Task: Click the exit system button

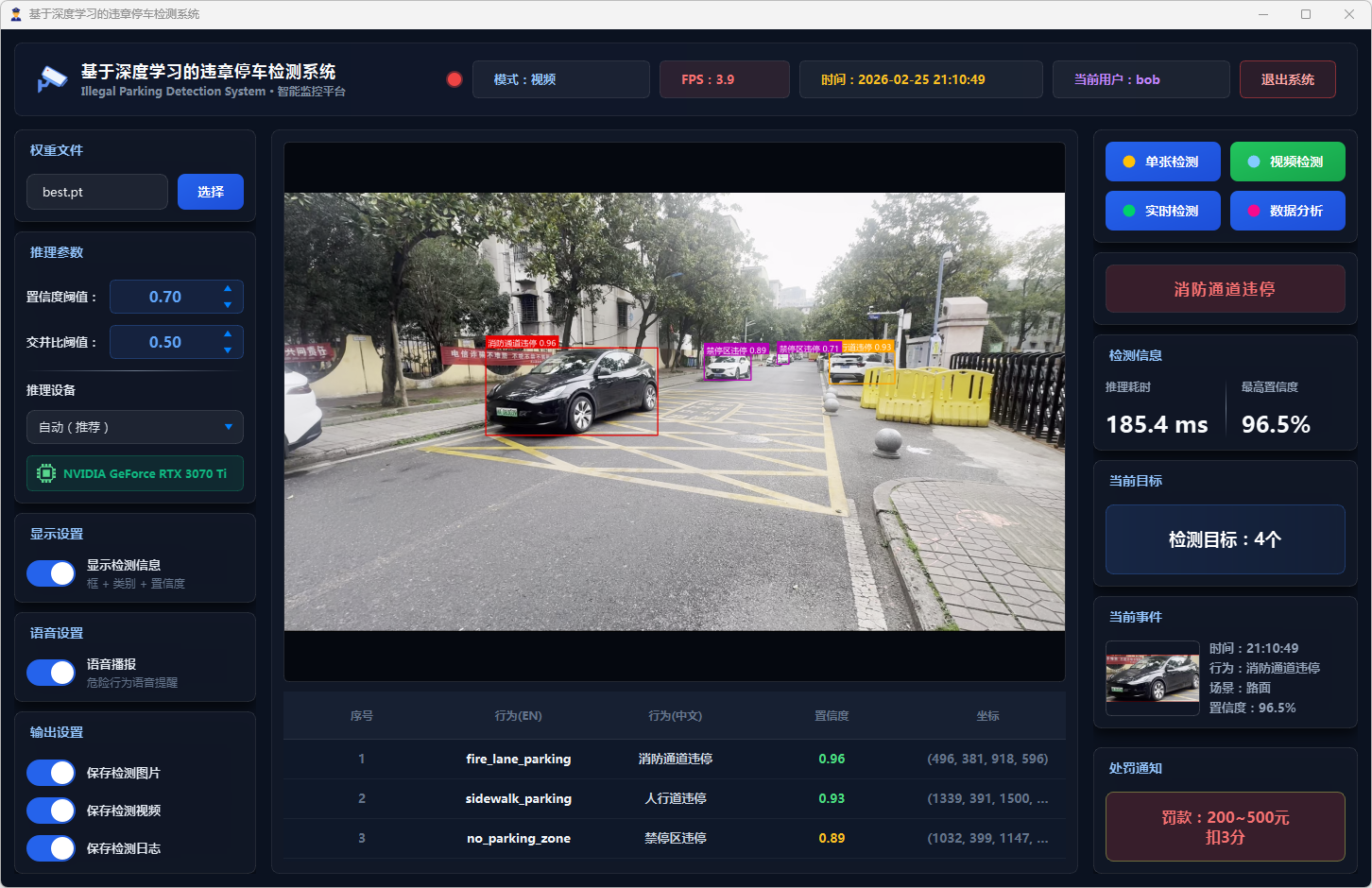Action: tap(1287, 79)
